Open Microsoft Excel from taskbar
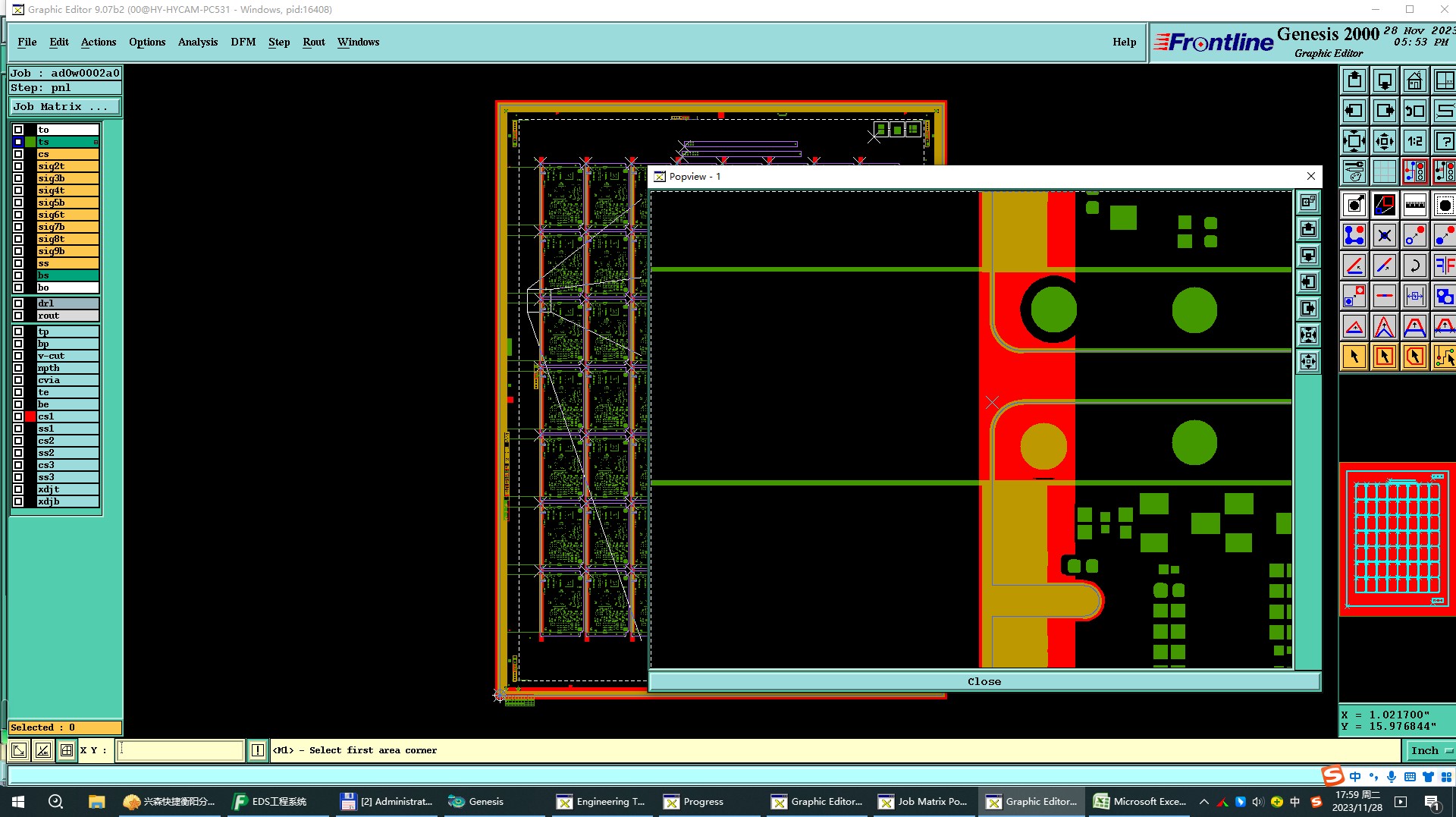The width and height of the screenshot is (1456, 817). click(1140, 802)
